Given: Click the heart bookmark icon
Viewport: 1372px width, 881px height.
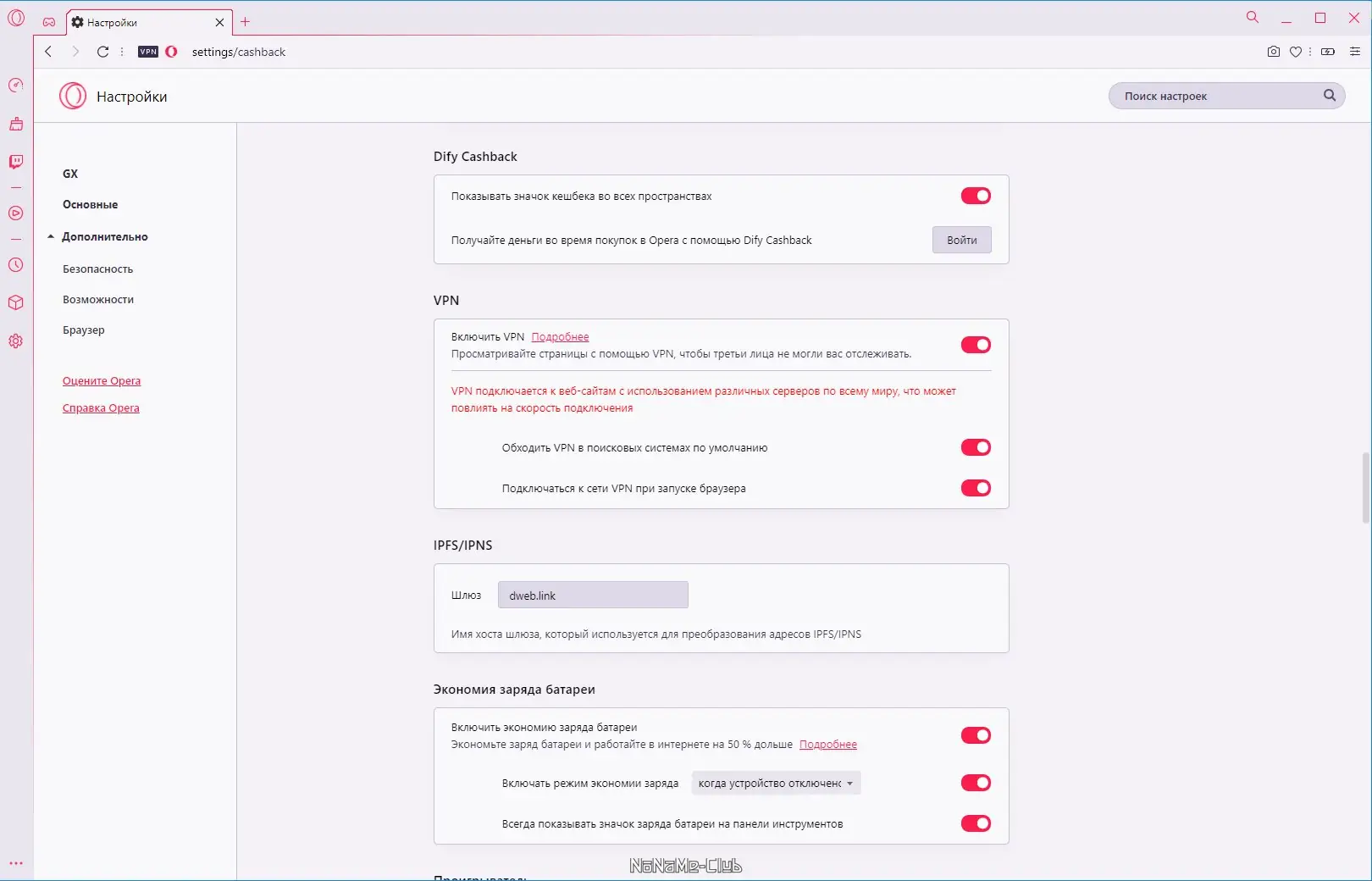Looking at the screenshot, I should tap(1296, 52).
